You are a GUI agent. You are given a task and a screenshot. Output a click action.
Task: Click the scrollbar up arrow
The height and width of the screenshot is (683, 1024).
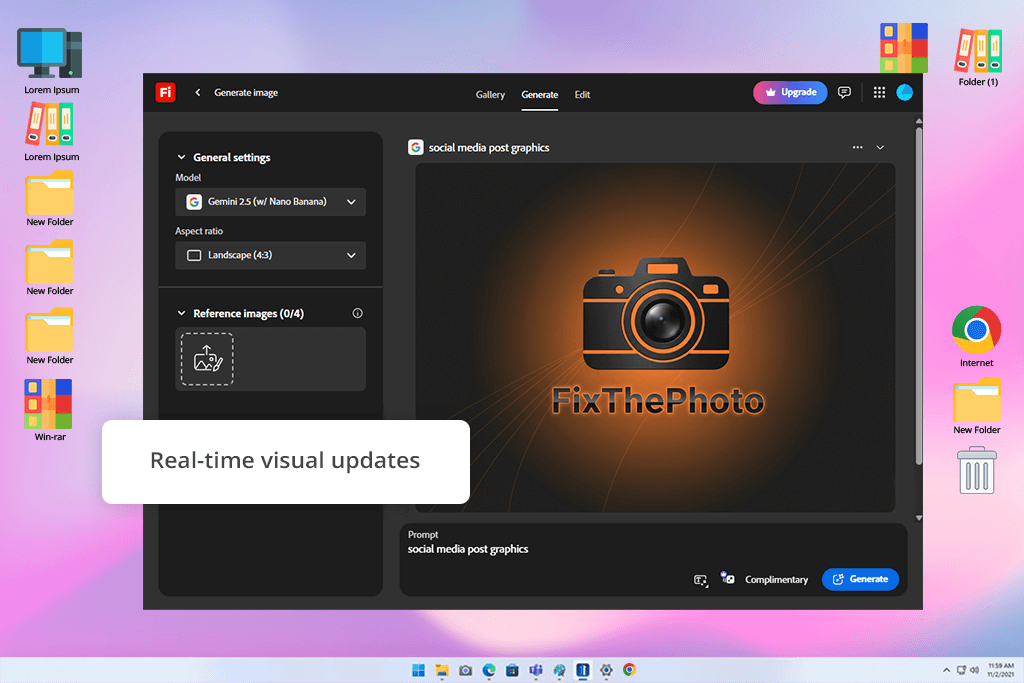[919, 121]
